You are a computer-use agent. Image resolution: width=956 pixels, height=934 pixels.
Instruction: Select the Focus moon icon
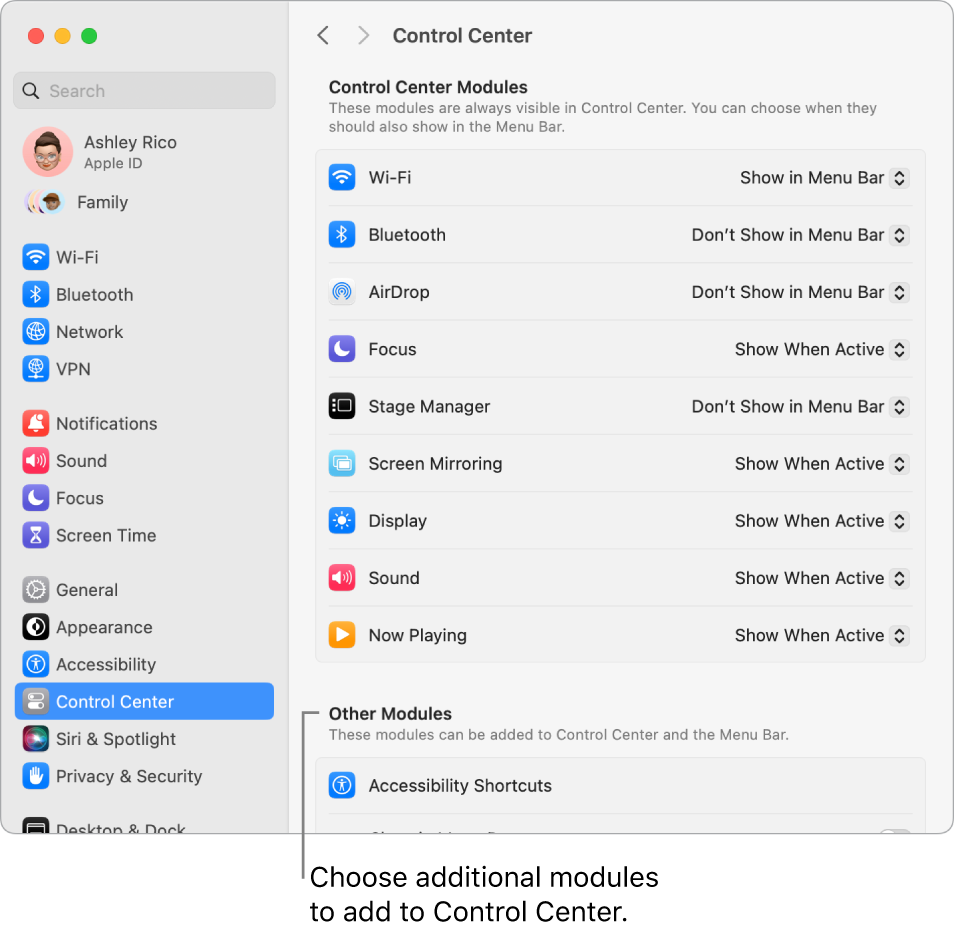click(341, 349)
